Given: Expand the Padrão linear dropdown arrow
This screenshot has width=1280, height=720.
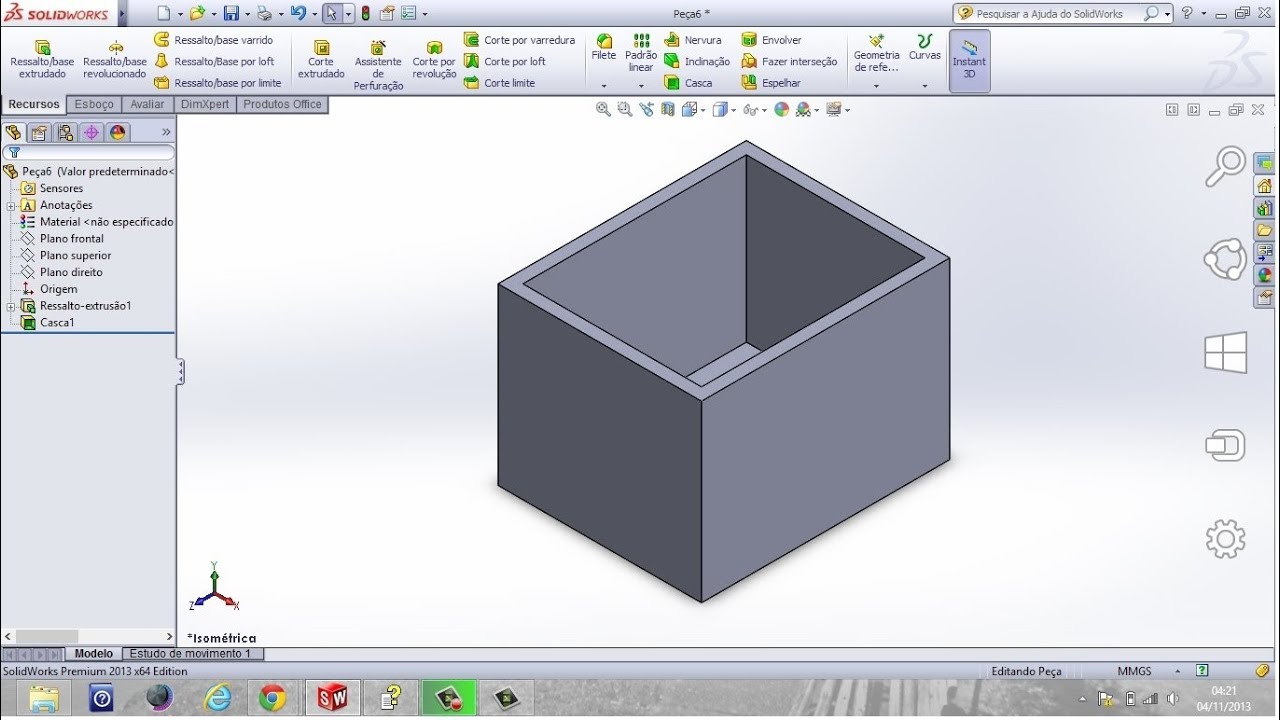Looking at the screenshot, I should 641,86.
